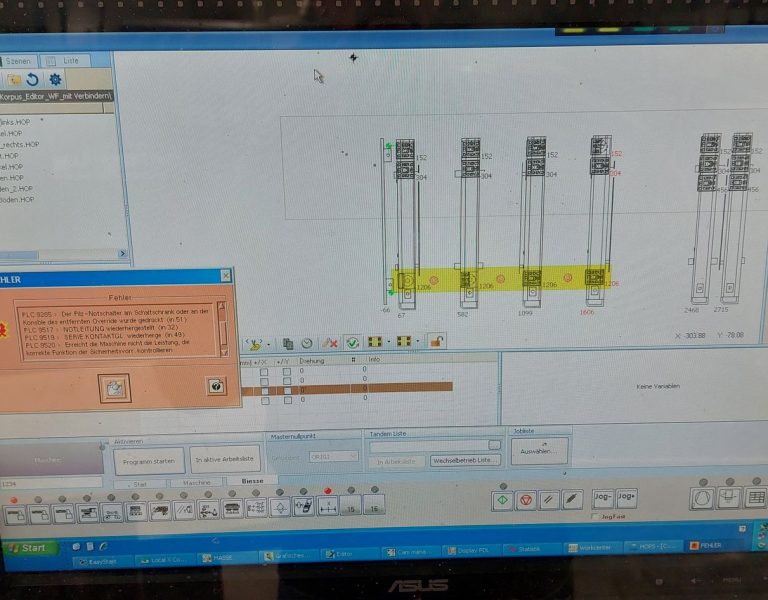Click the orange open padlock icon
Screen dimensions: 768x600
point(436,340)
